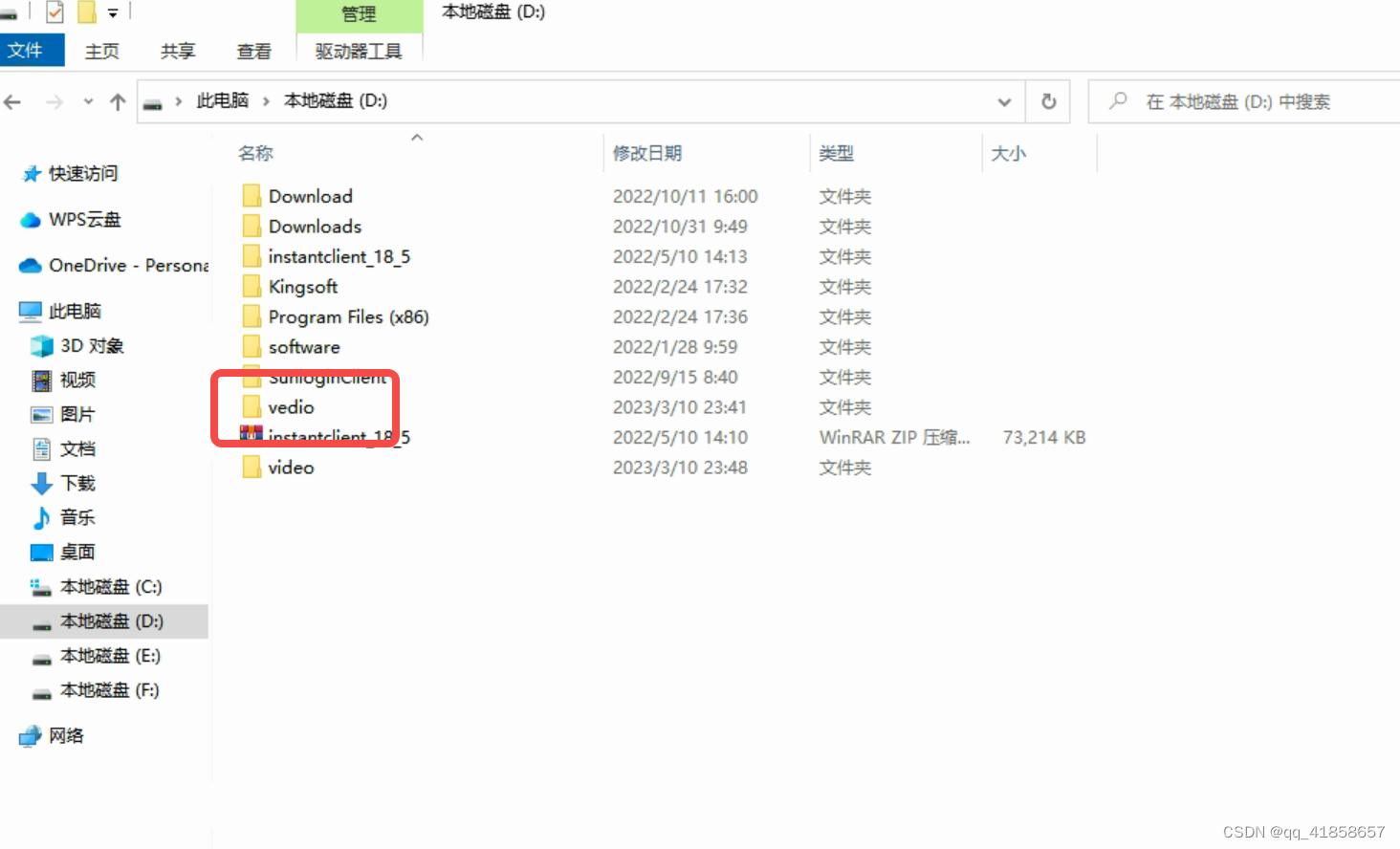Click the search box for 本地磁盘 (D:)
The image size is (1400, 849).
(1234, 100)
